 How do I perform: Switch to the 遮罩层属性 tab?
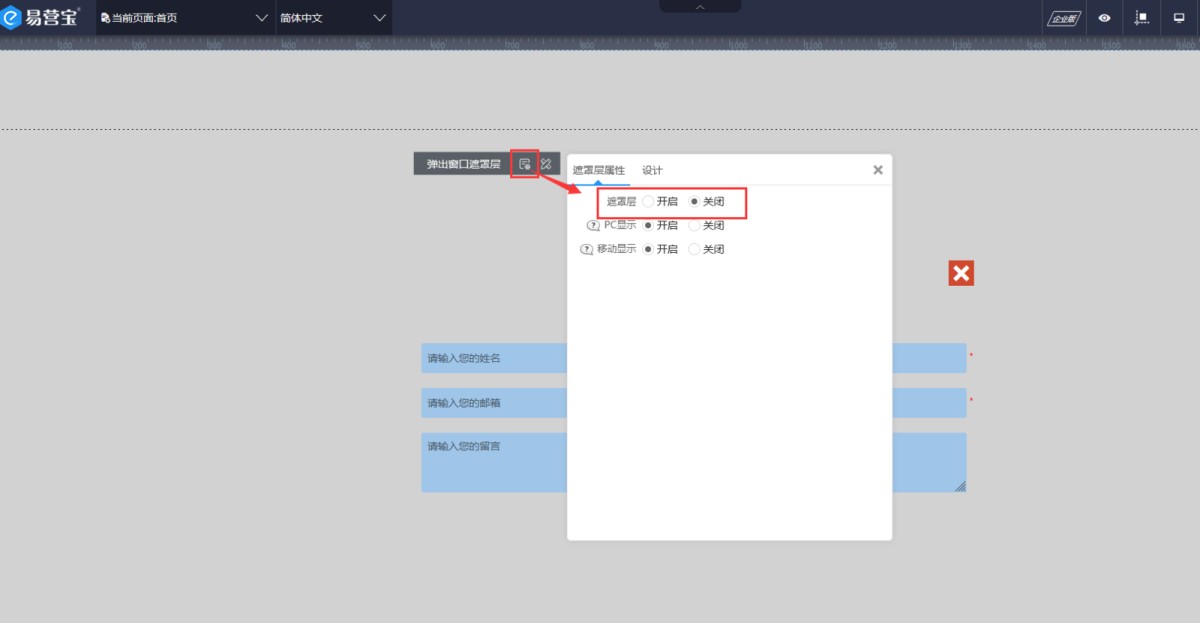pyautogui.click(x=598, y=170)
